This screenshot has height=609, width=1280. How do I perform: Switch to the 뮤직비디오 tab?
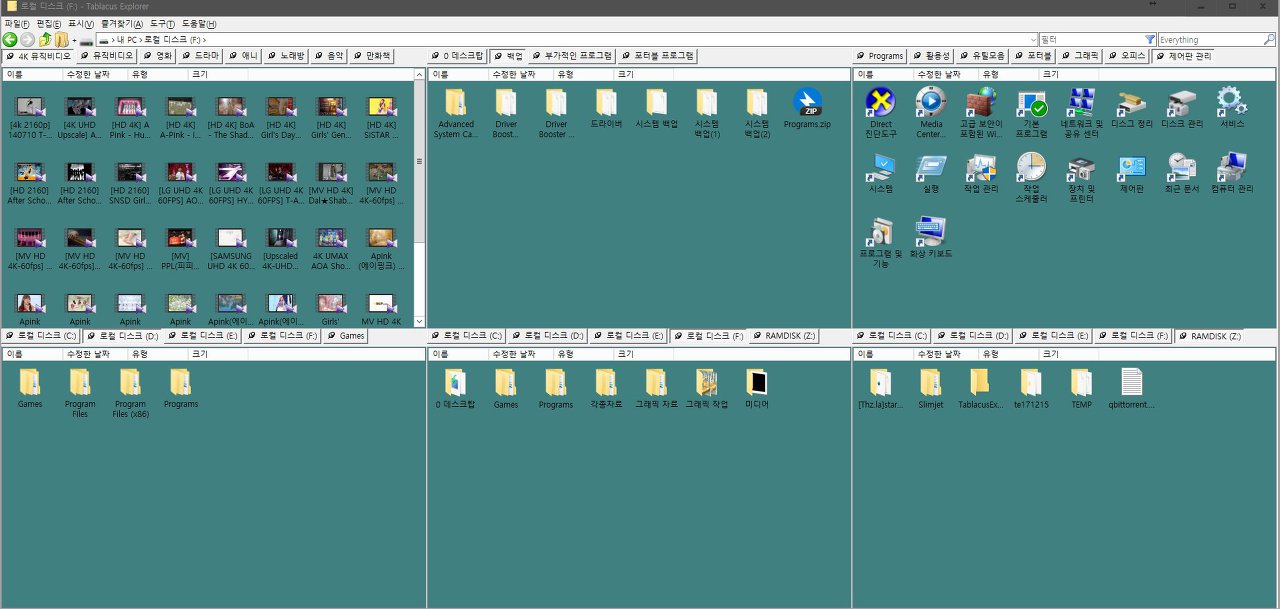(x=105, y=56)
